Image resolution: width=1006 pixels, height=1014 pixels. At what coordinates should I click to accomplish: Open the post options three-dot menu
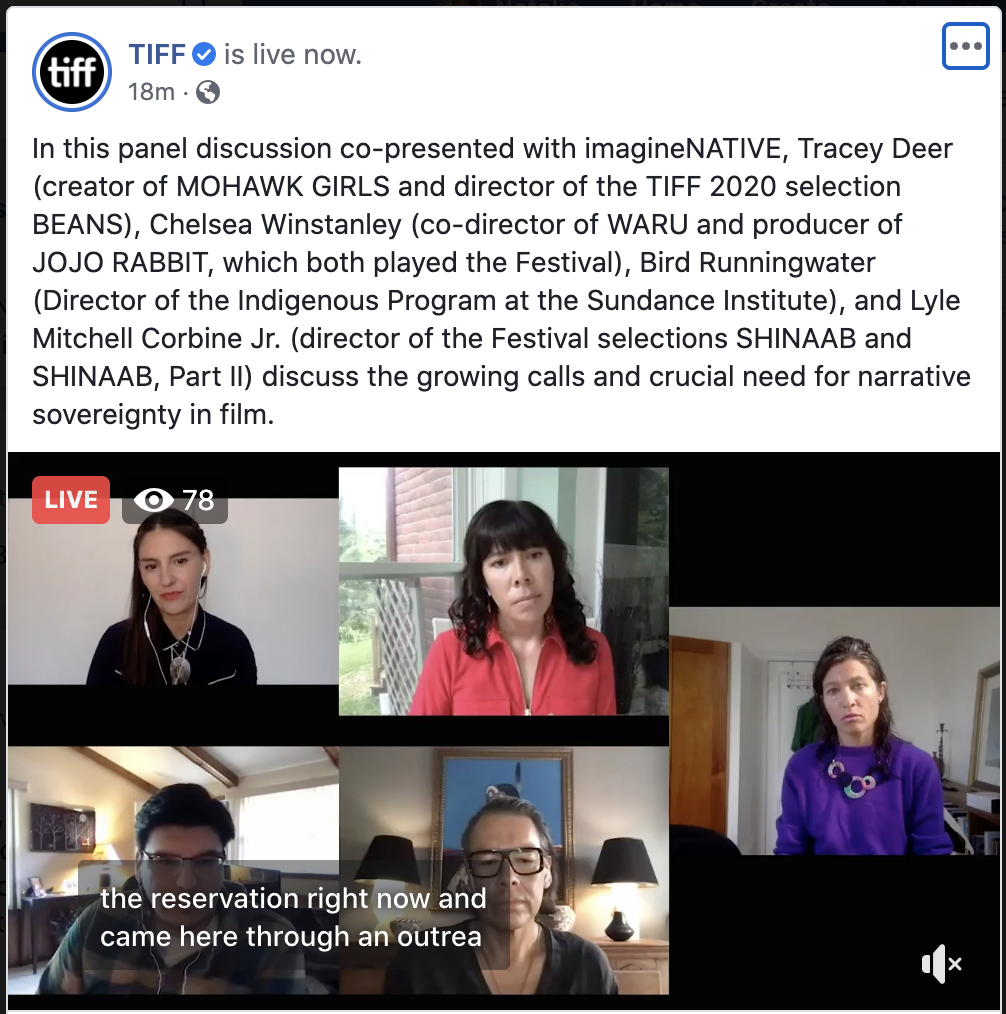coord(965,46)
